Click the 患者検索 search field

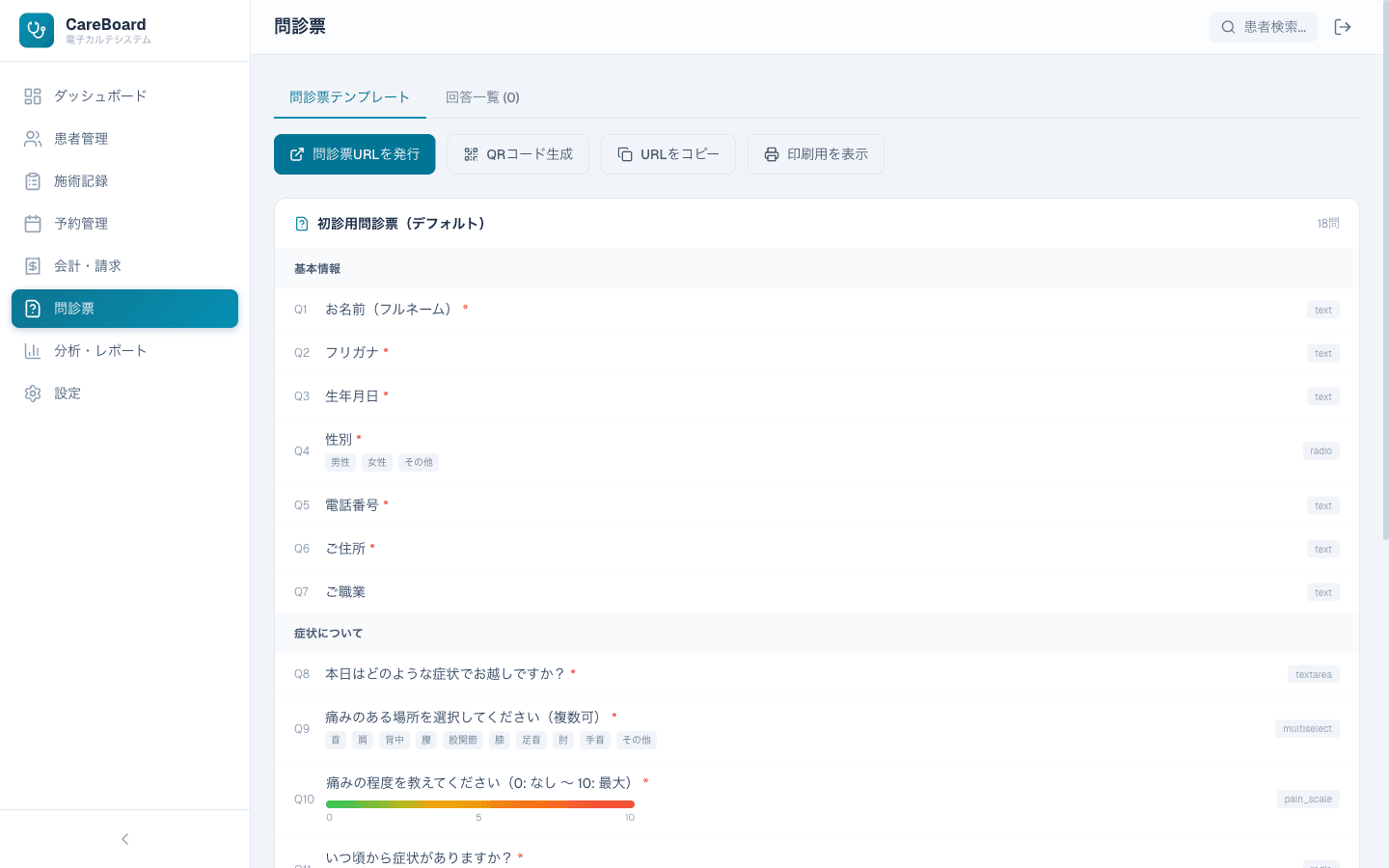pyautogui.click(x=1264, y=27)
